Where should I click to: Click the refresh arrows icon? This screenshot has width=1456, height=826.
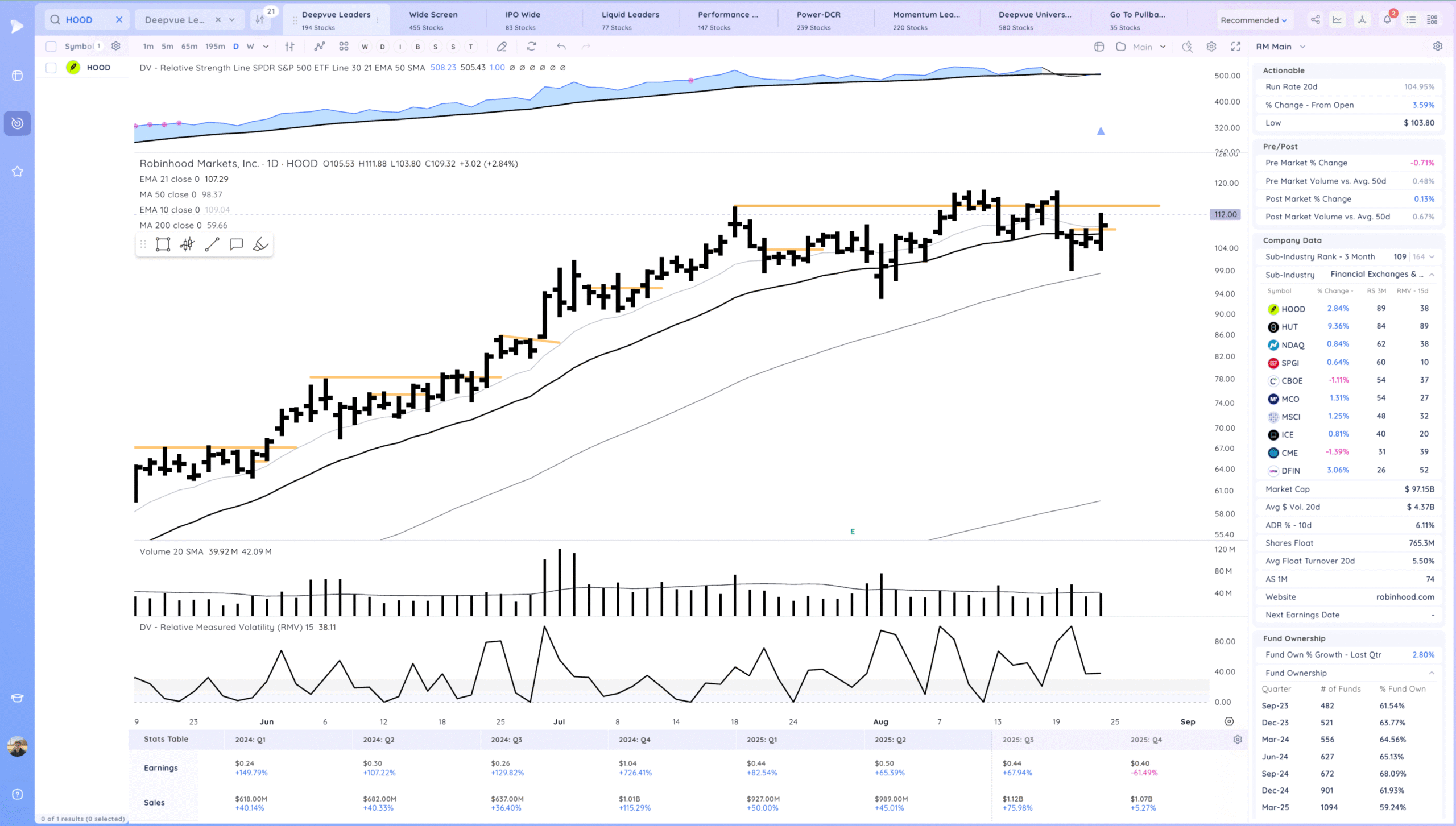click(531, 47)
